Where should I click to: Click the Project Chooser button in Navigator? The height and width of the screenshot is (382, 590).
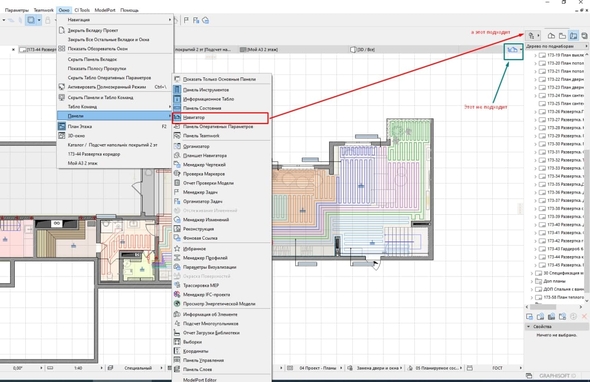pos(533,36)
